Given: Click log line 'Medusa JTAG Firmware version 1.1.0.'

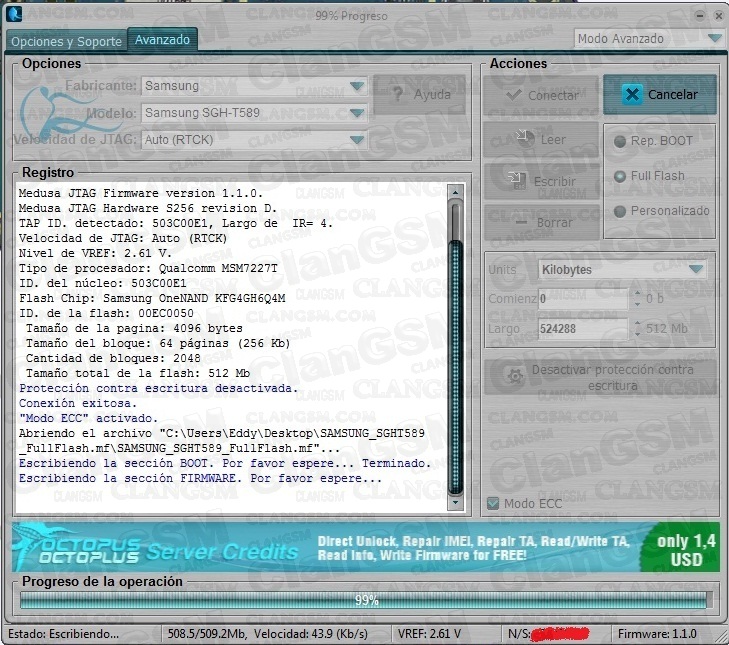Looking at the screenshot, I should 140,193.
